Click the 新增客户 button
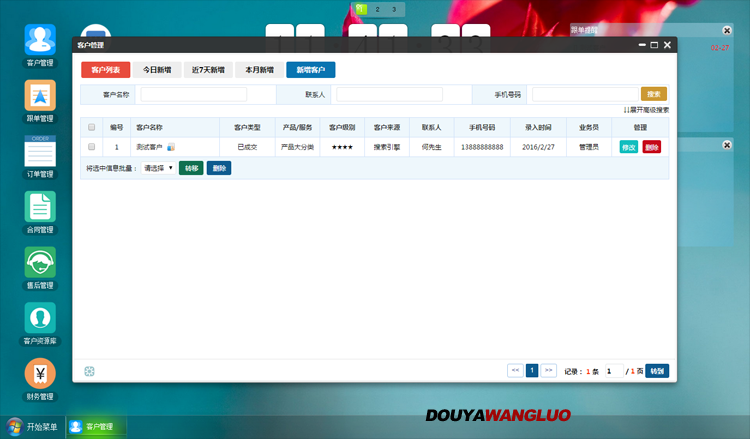Image resolution: width=750 pixels, height=439 pixels. 310,70
